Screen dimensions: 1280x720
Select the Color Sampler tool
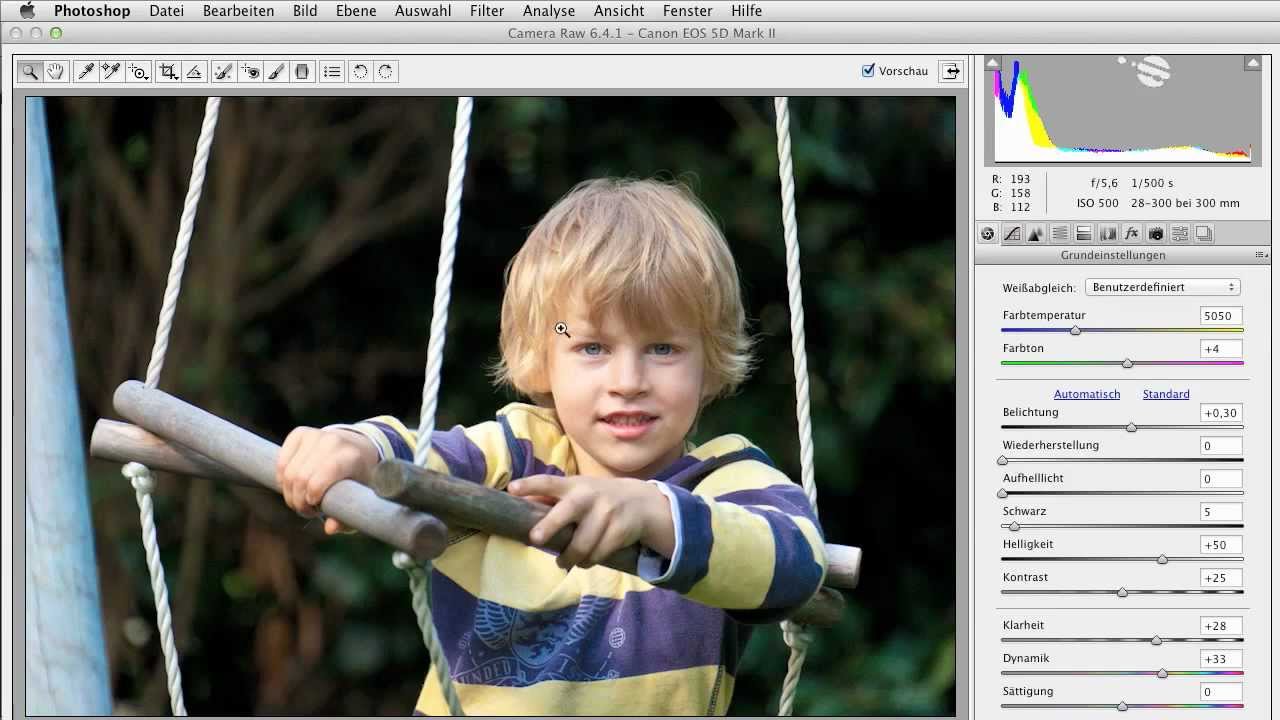[x=111, y=71]
